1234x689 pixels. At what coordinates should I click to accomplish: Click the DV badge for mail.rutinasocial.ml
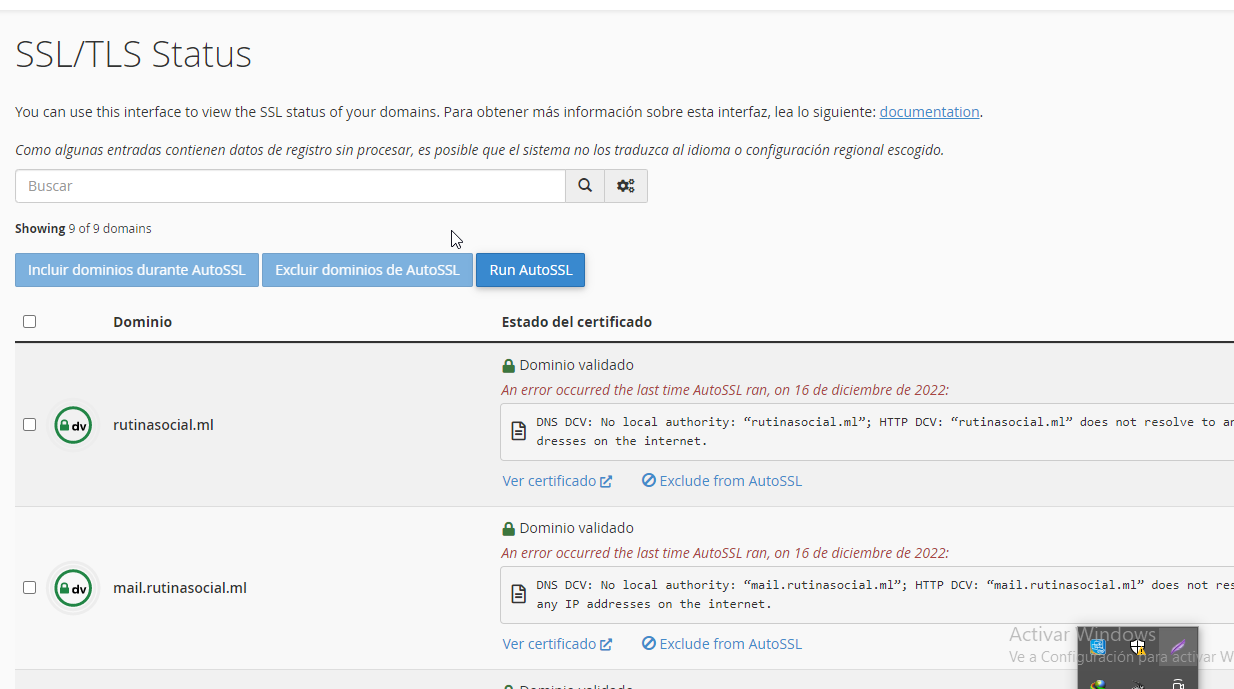(73, 588)
